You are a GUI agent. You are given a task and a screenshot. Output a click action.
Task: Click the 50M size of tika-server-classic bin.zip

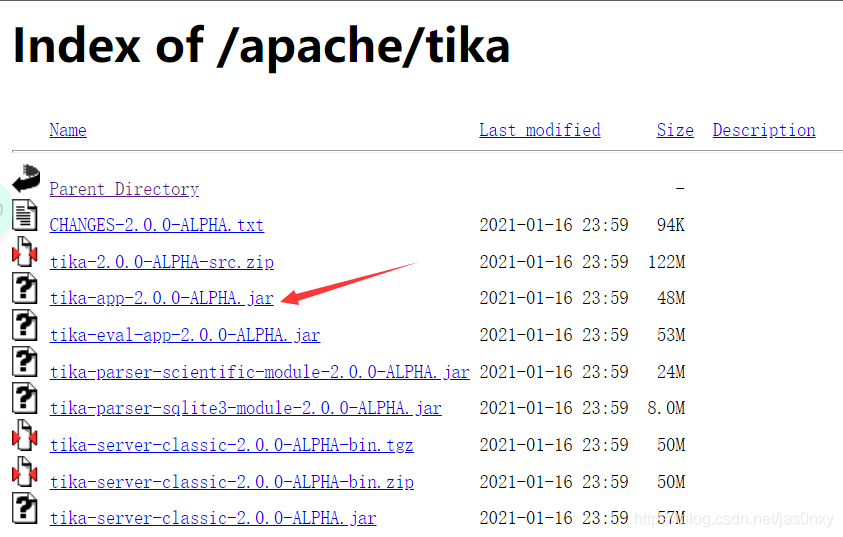[671, 482]
